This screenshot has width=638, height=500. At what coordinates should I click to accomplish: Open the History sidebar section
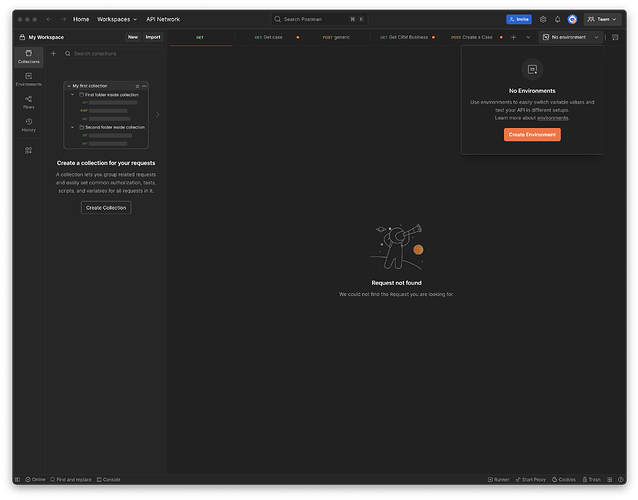pos(28,125)
